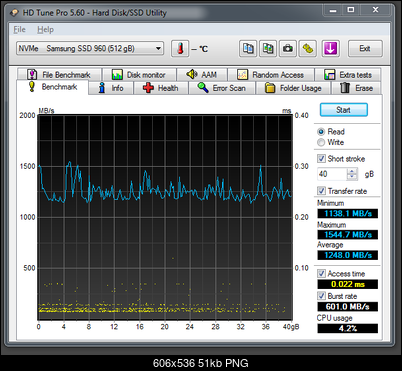Screen dimensions: 402x371
Task: Open options with the yellow tools icon
Action: pyautogui.click(x=308, y=49)
